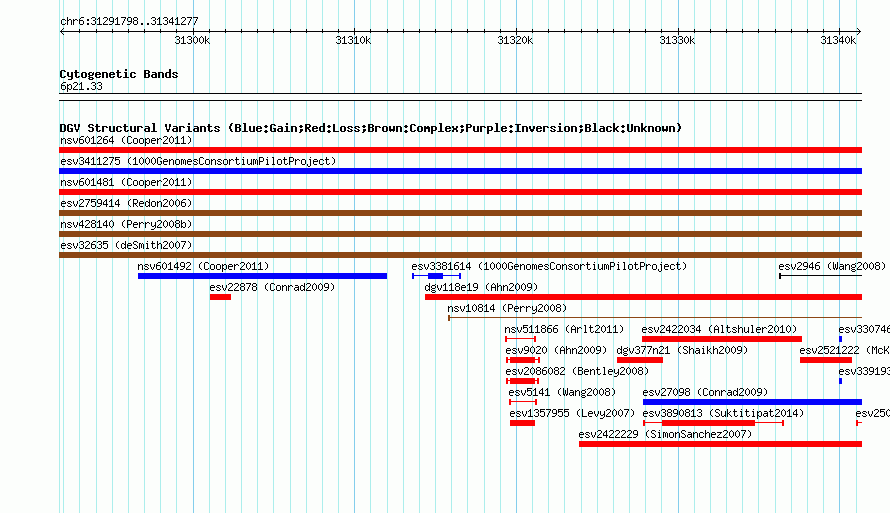This screenshot has height=513, width=890.
Task: Select the blue esv27098 gain bar
Action: 753,402
